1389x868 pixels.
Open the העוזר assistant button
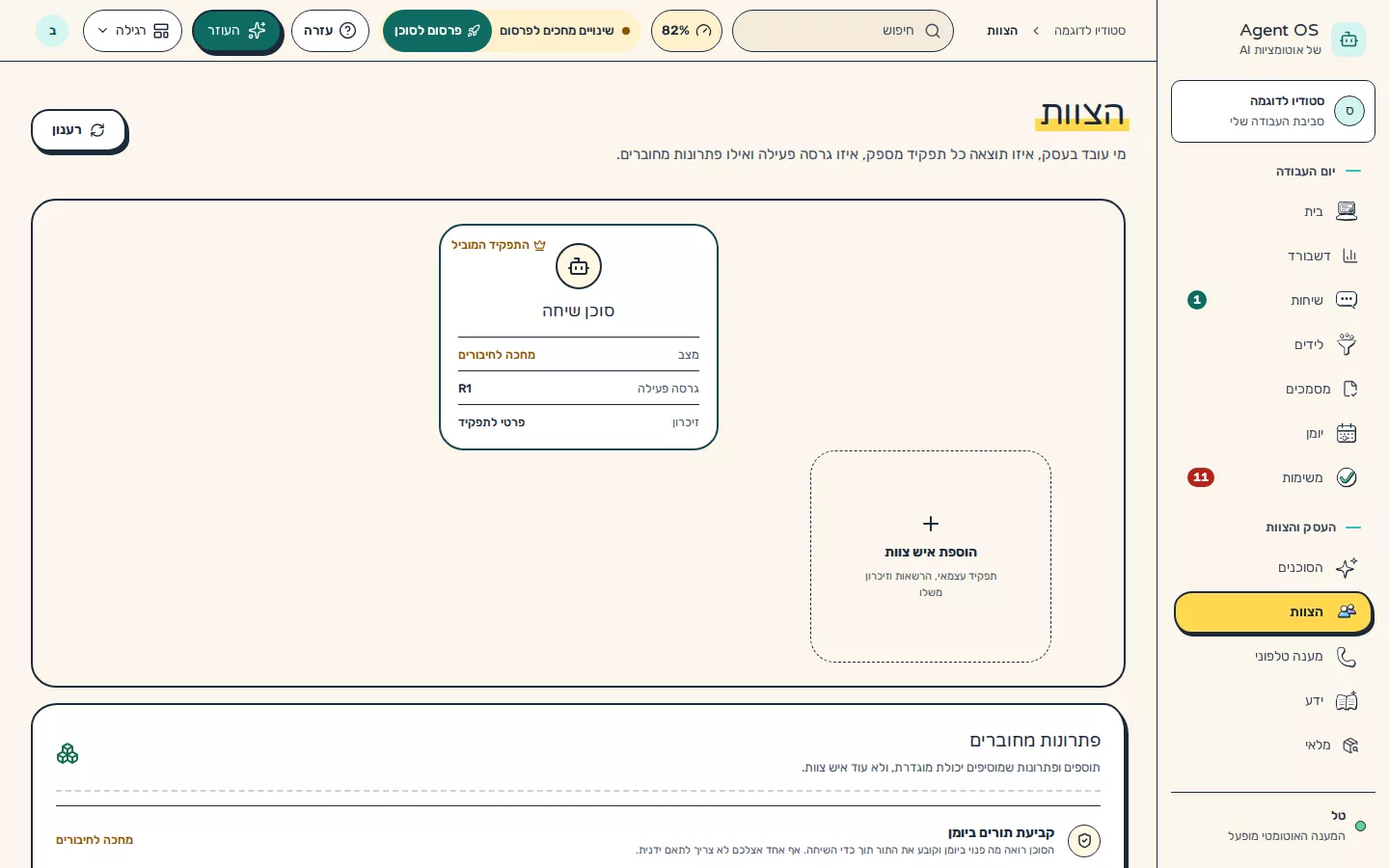(236, 31)
